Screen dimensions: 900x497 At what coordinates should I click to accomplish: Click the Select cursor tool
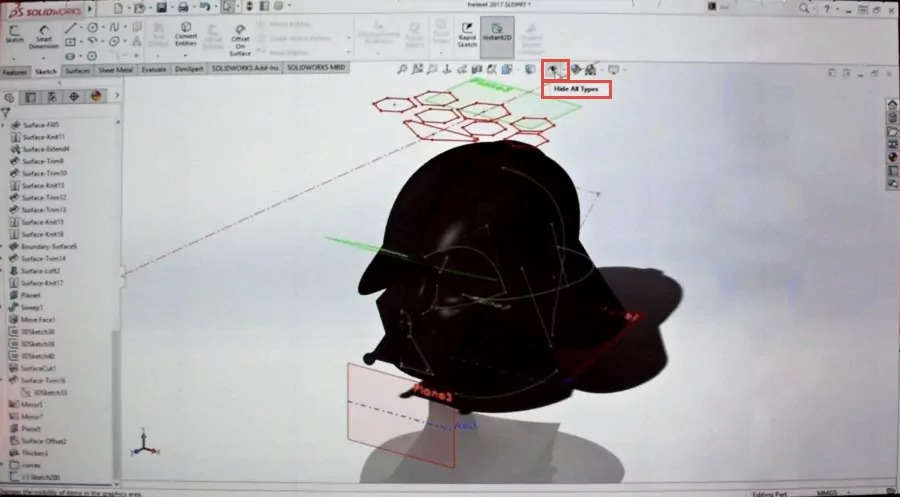pyautogui.click(x=228, y=7)
